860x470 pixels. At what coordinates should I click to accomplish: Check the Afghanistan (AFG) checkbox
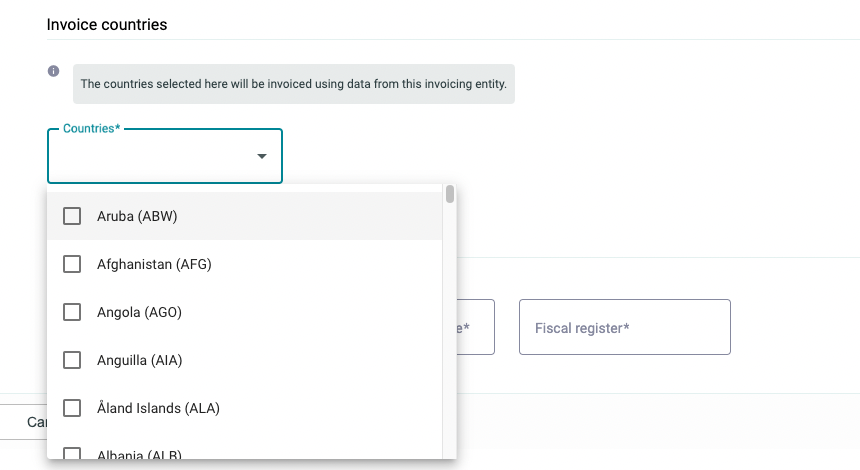72,264
